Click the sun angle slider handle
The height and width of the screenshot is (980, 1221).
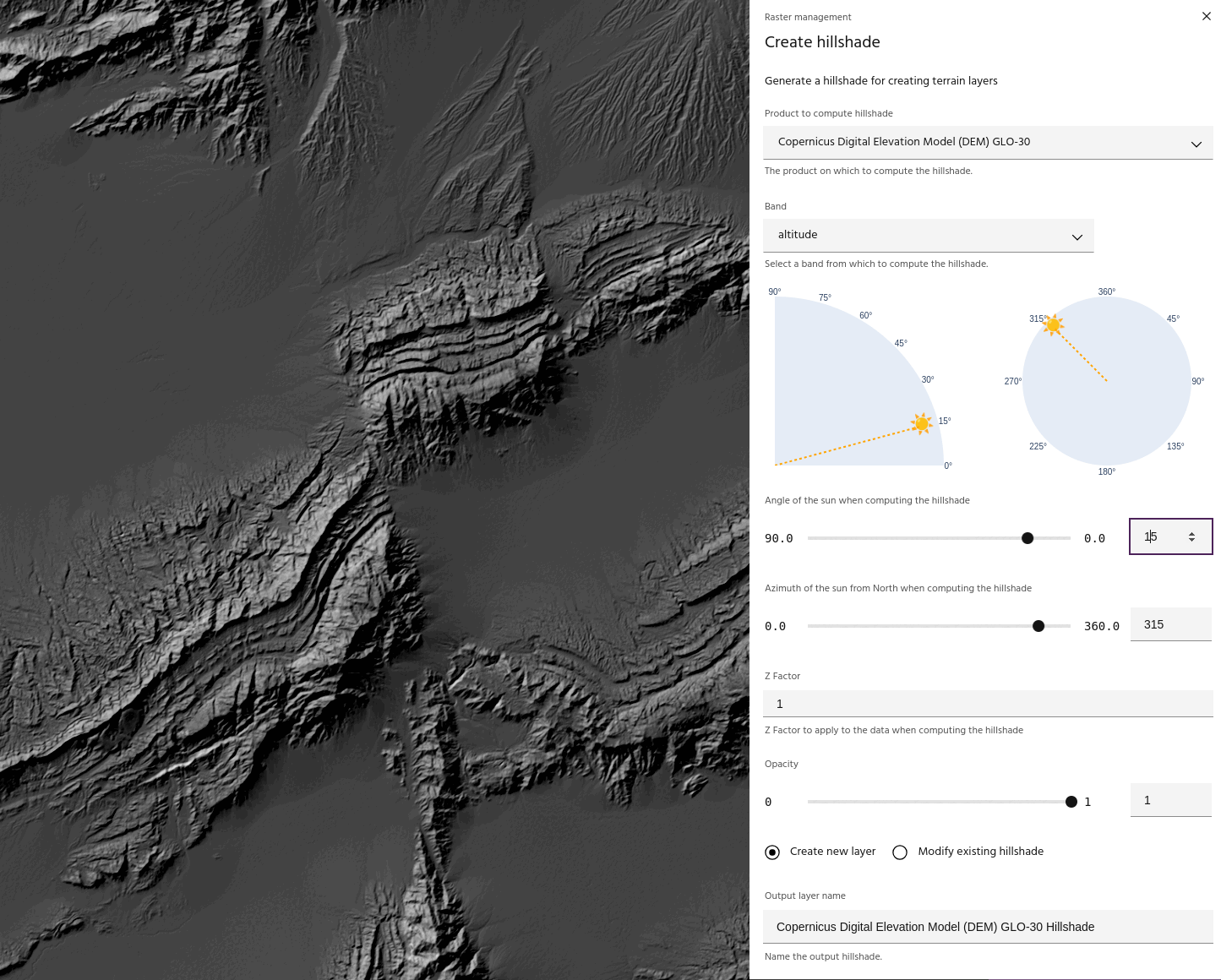click(1027, 538)
